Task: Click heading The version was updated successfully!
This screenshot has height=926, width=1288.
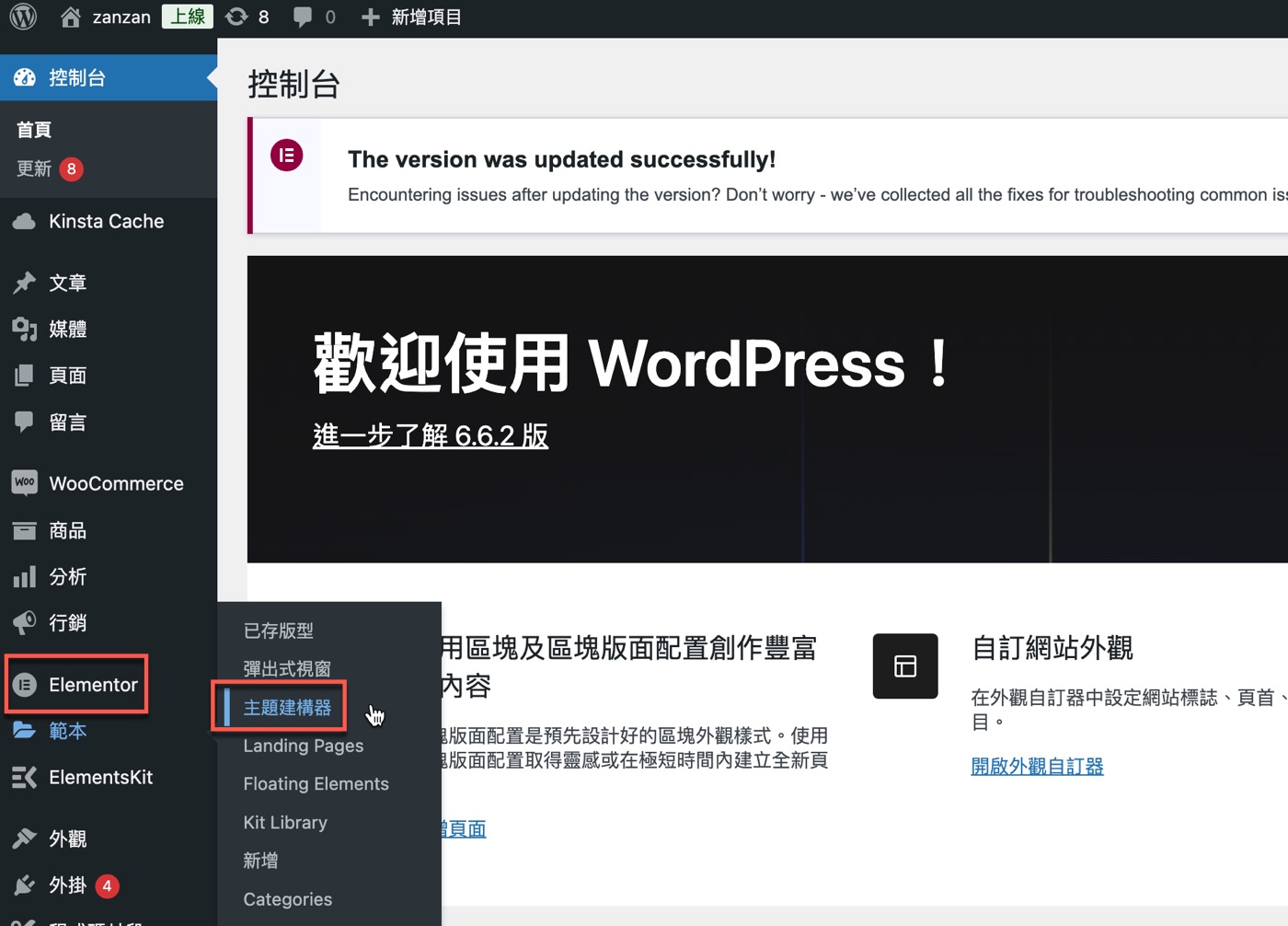Action: 562,159
